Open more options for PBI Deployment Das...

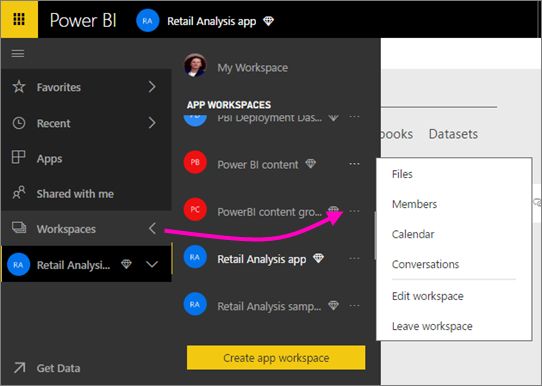tap(354, 117)
